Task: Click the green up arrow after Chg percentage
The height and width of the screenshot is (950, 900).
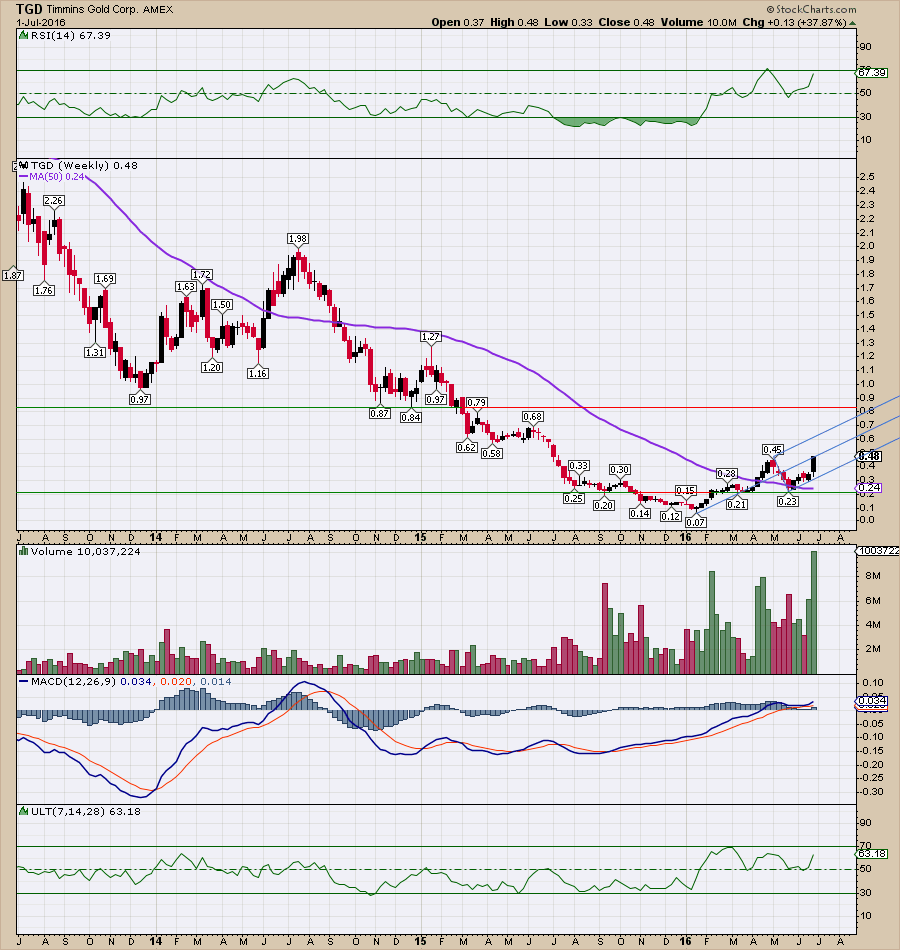Action: [853, 22]
